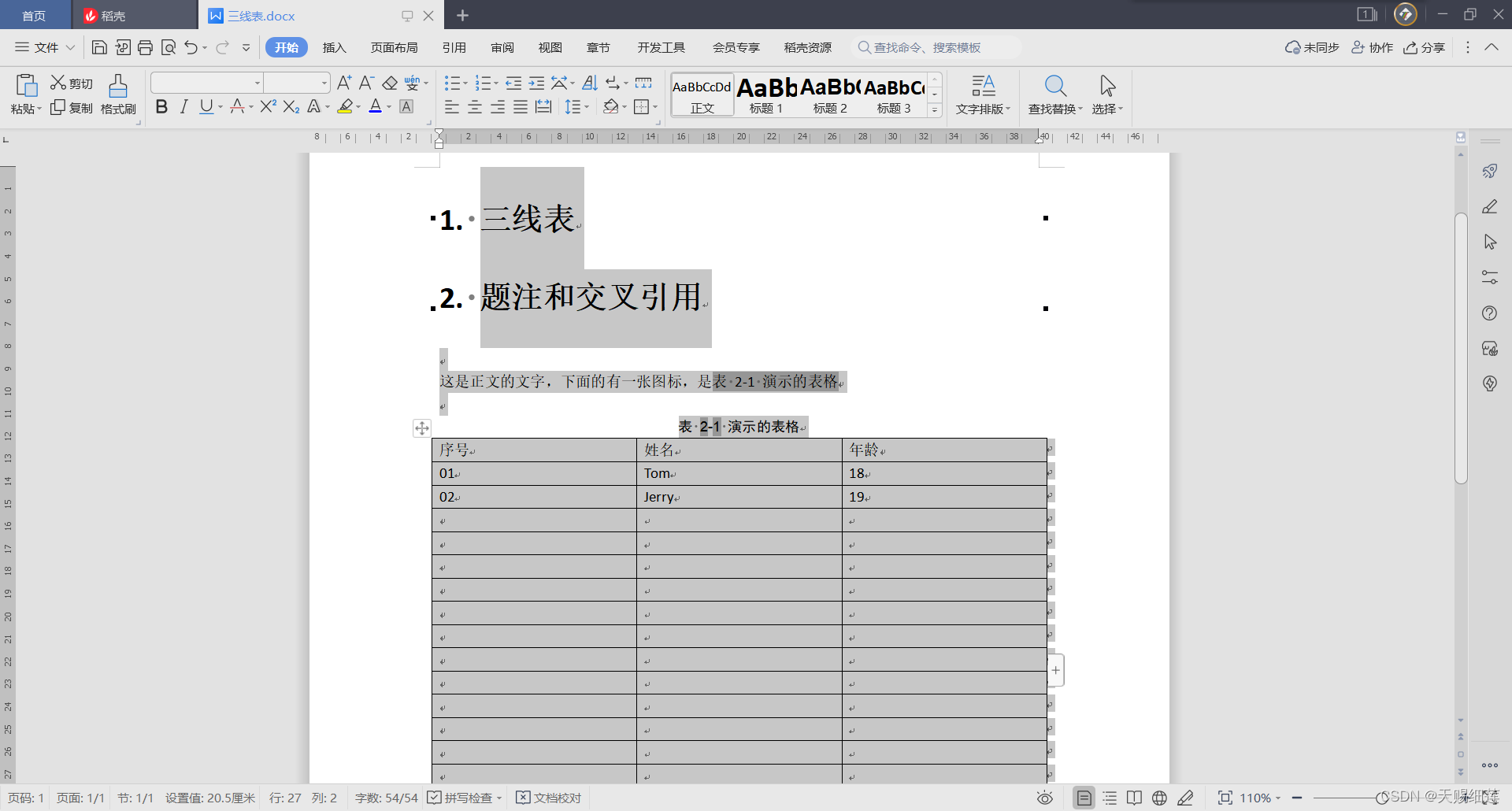The width and height of the screenshot is (1512, 811).
Task: Apply the 标题 1 style
Action: [766, 94]
